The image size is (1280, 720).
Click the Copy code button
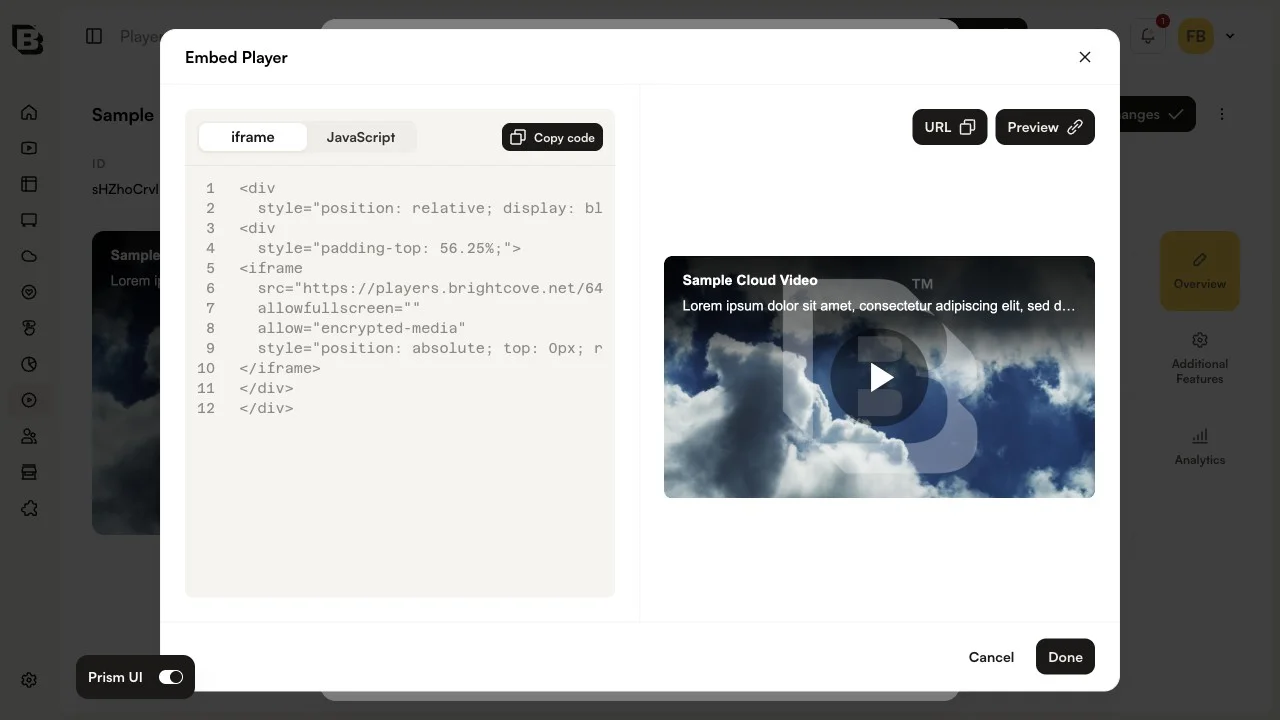(x=552, y=137)
